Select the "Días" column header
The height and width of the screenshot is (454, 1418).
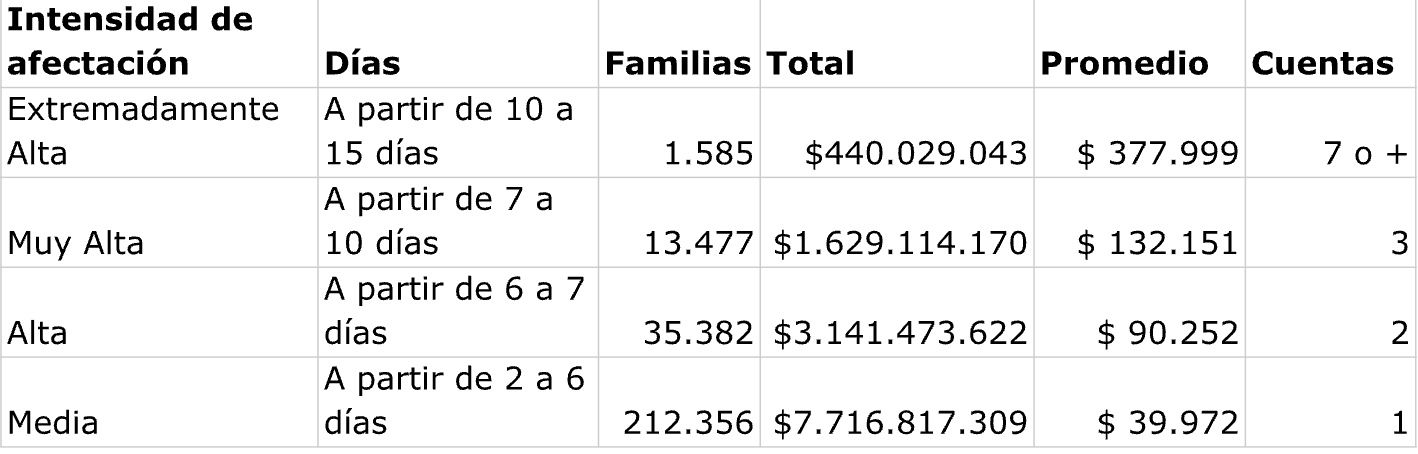361,64
